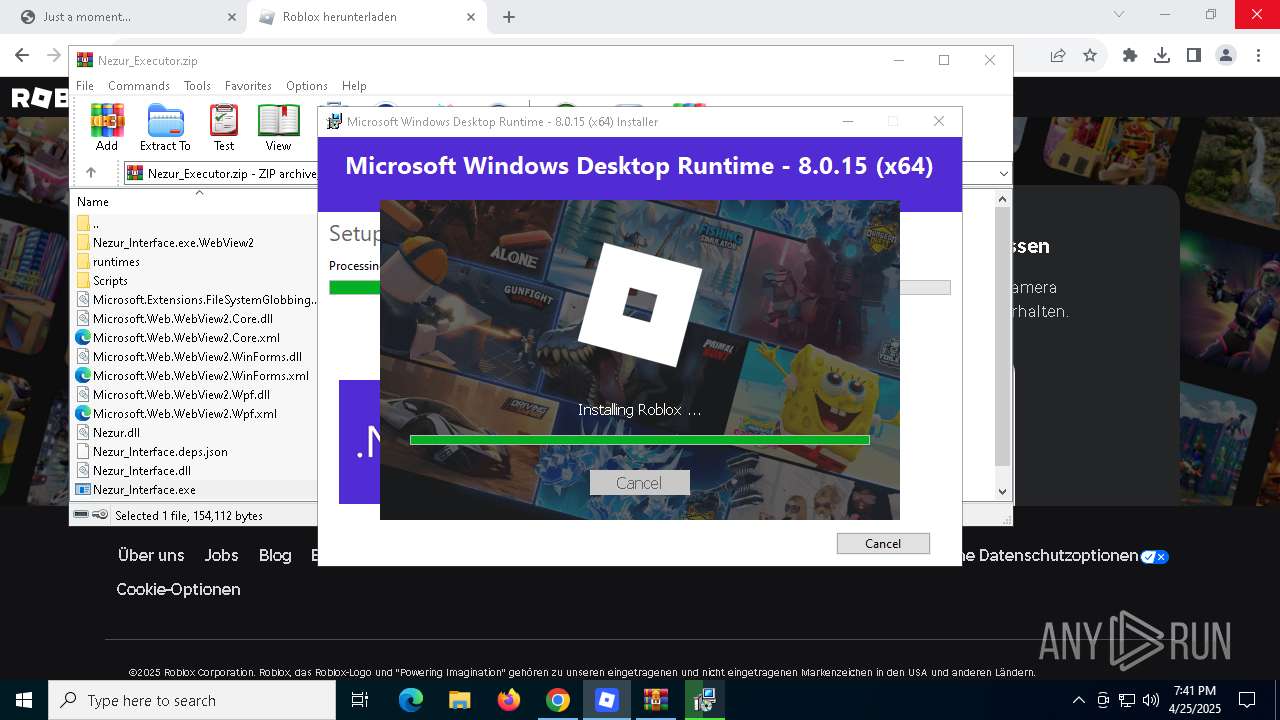This screenshot has height=720, width=1280.
Task: Share this page via Chrome share icon
Action: pyautogui.click(x=1058, y=56)
